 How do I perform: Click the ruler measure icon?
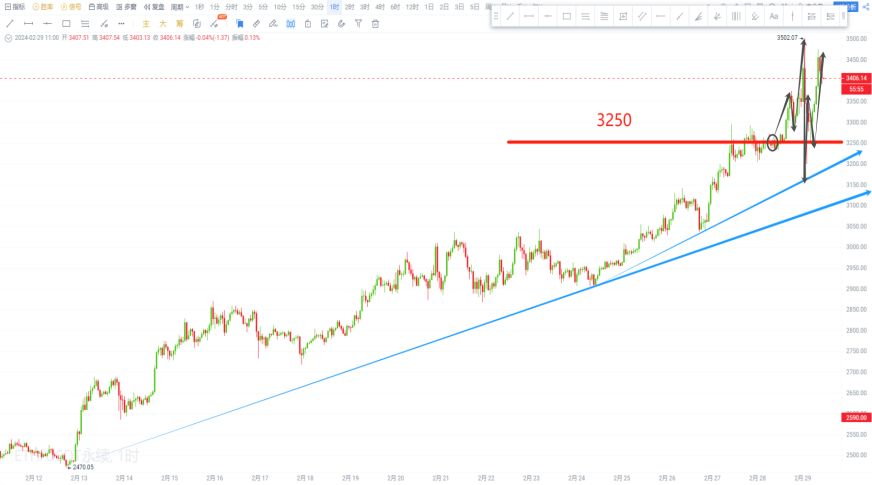point(256,23)
